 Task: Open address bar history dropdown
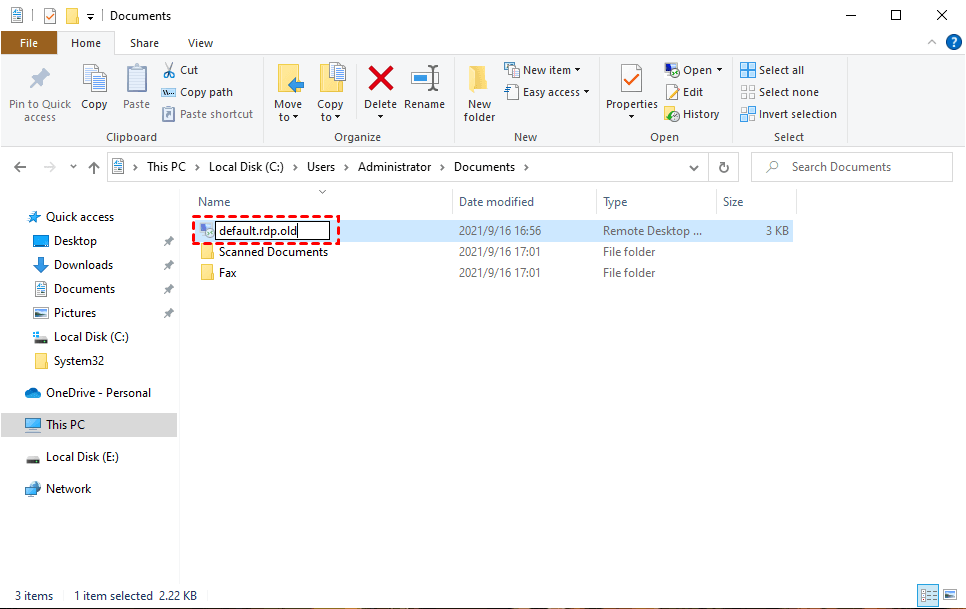pos(694,167)
